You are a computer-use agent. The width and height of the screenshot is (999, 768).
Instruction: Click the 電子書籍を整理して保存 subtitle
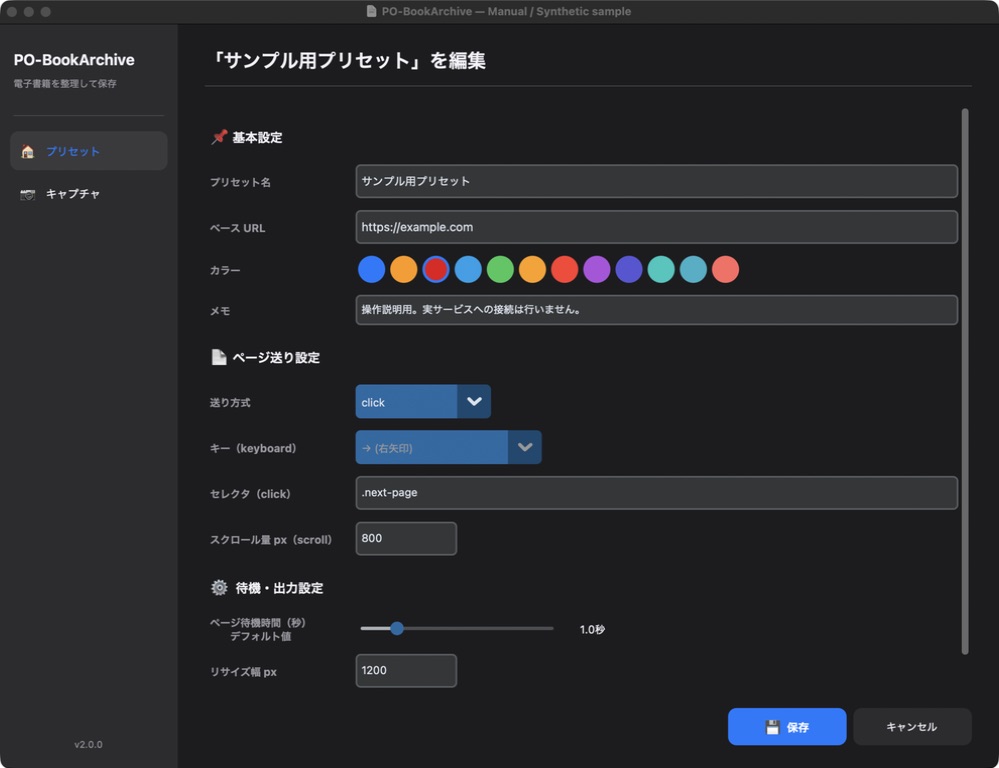(x=65, y=83)
